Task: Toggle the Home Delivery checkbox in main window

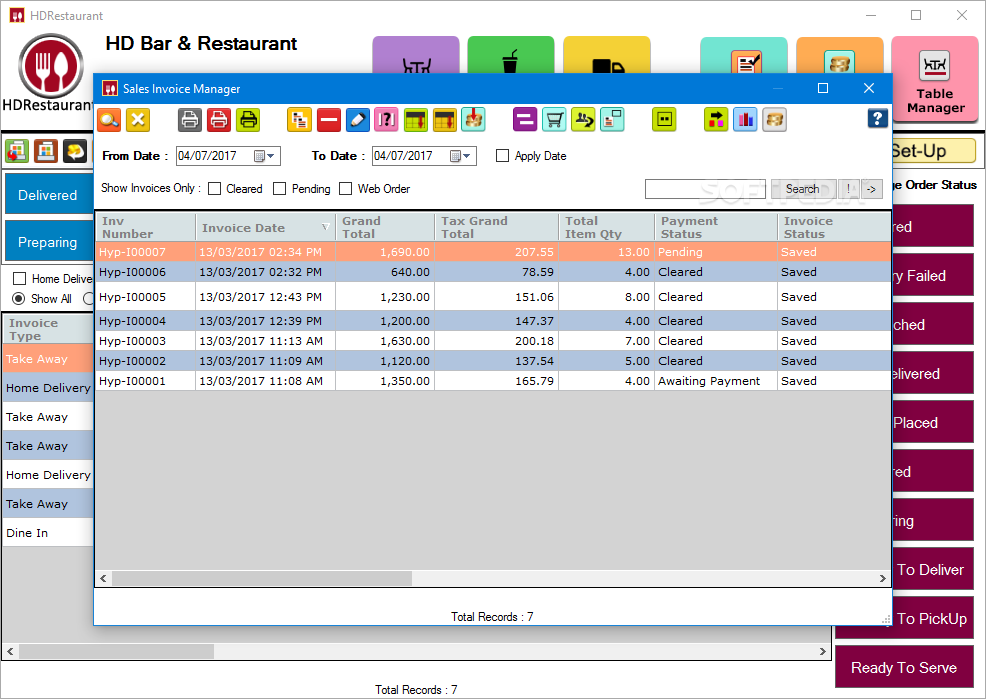Action: tap(19, 278)
